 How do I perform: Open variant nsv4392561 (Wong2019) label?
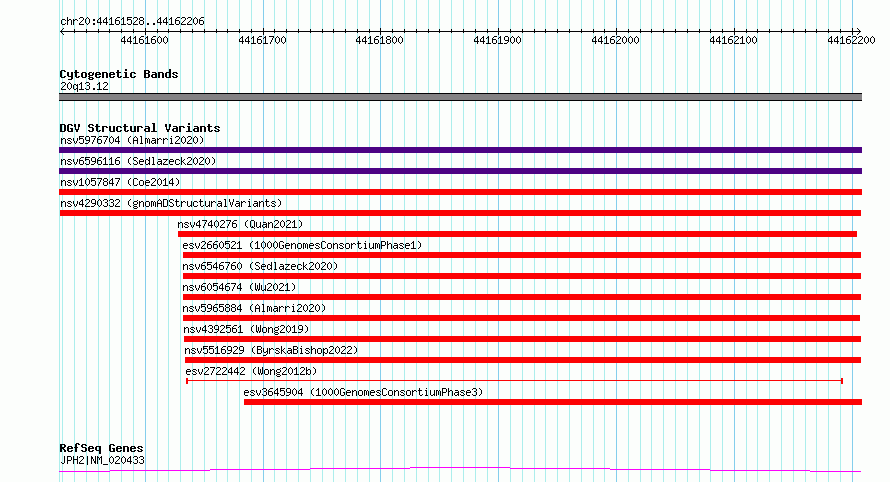tap(246, 329)
